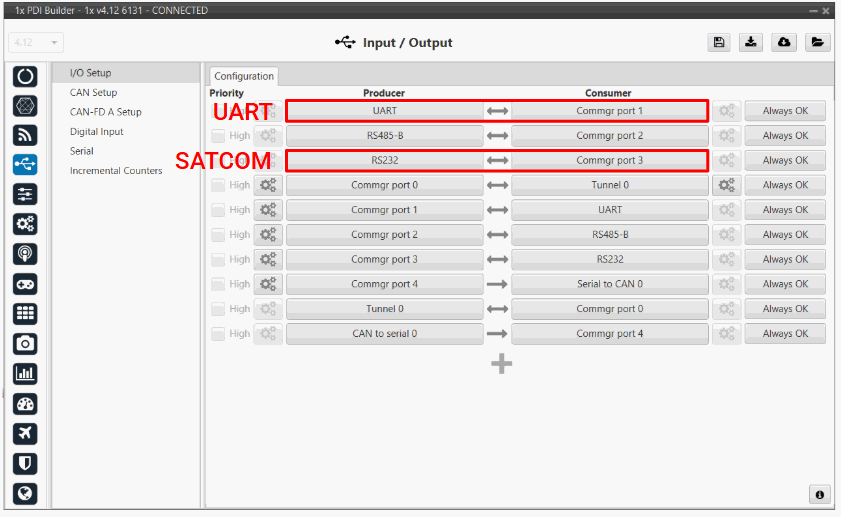Screen dimensions: 841x517
Task: Check High priority for CAN to serial 0
Action: point(218,334)
